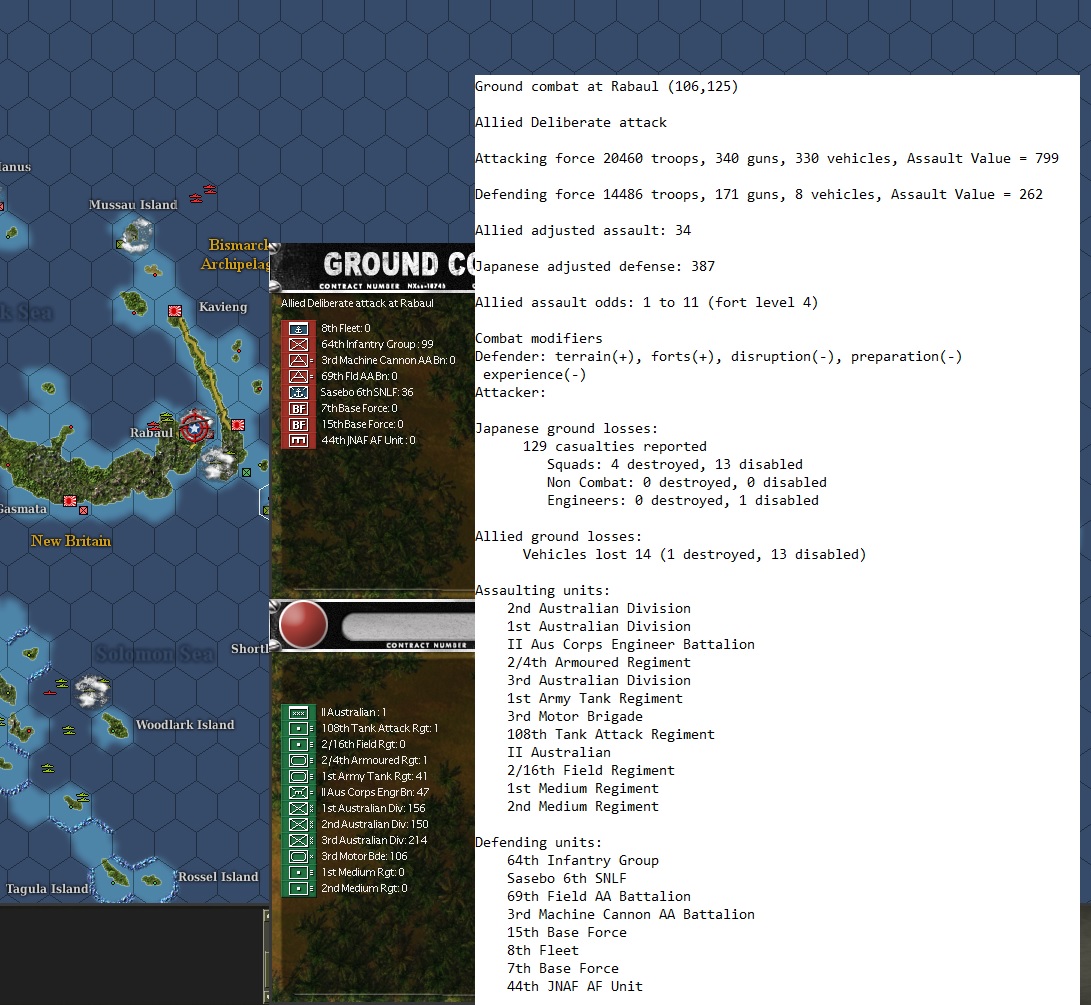Select the 3rd Motor Bde icon
The width and height of the screenshot is (1091, 1005).
298,857
